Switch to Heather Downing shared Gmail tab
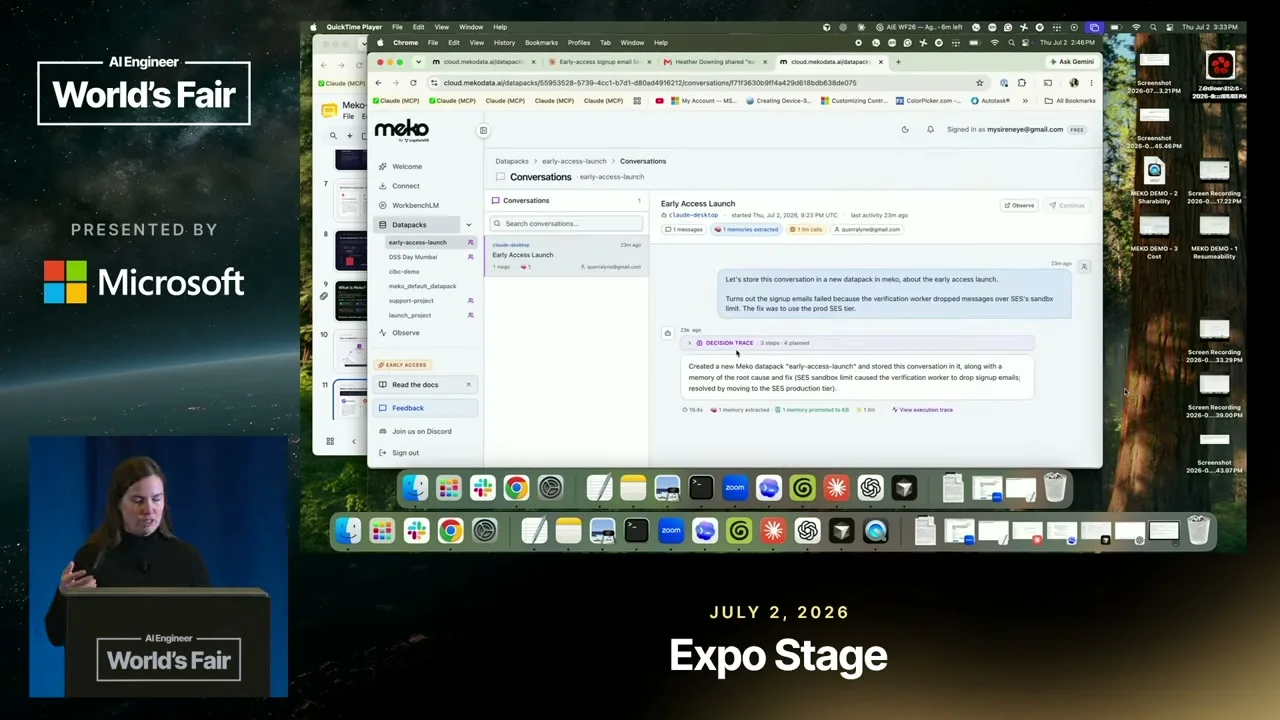The height and width of the screenshot is (720, 1280). 716,62
